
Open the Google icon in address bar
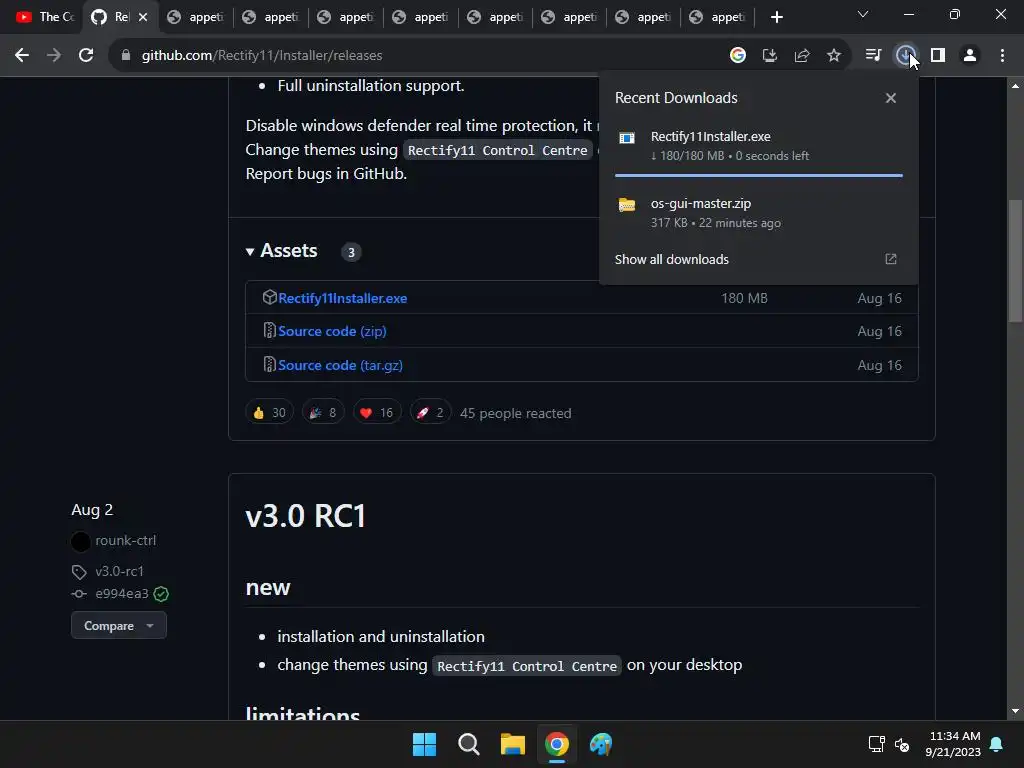point(738,56)
